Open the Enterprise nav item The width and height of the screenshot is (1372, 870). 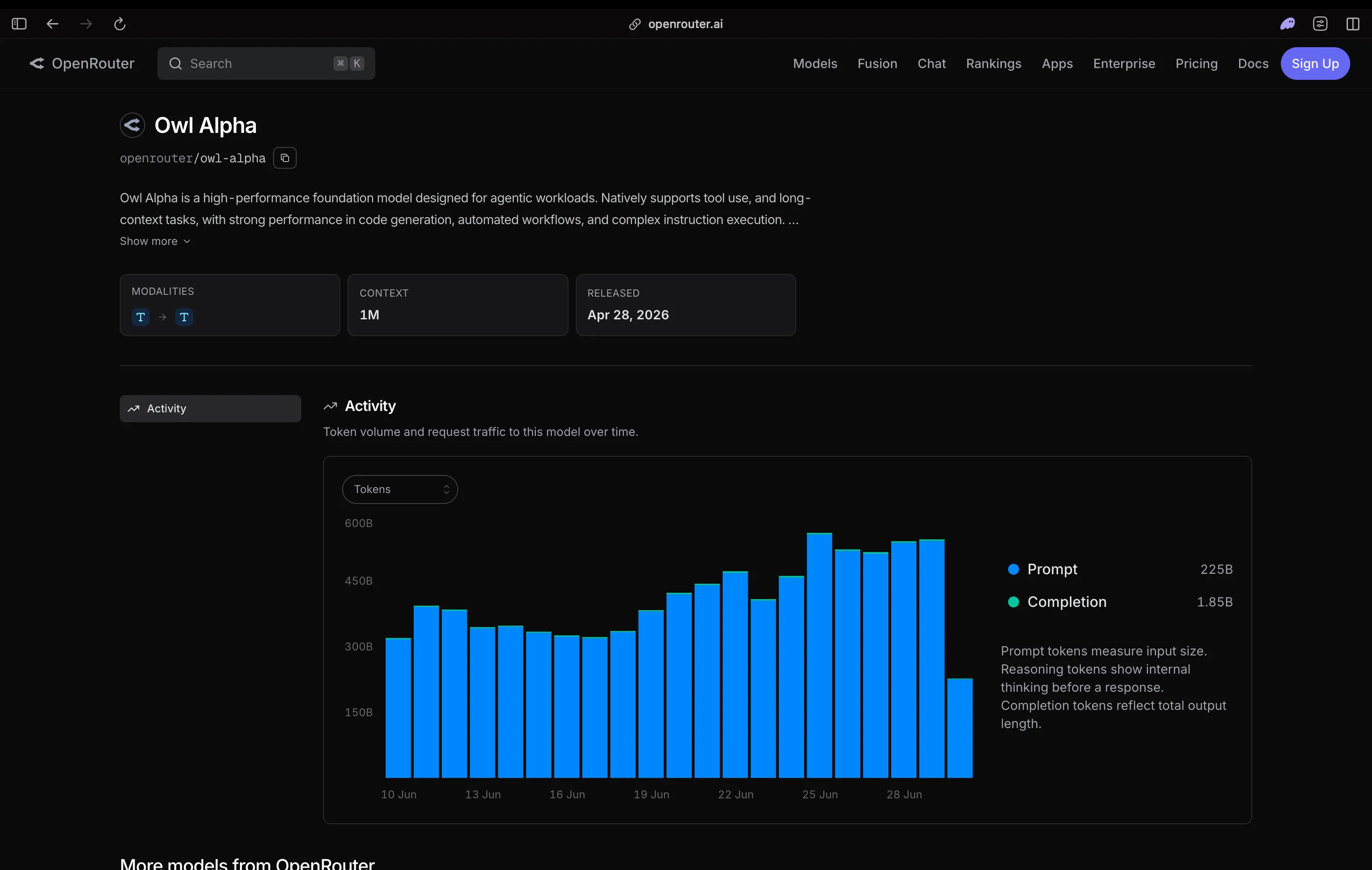tap(1123, 63)
